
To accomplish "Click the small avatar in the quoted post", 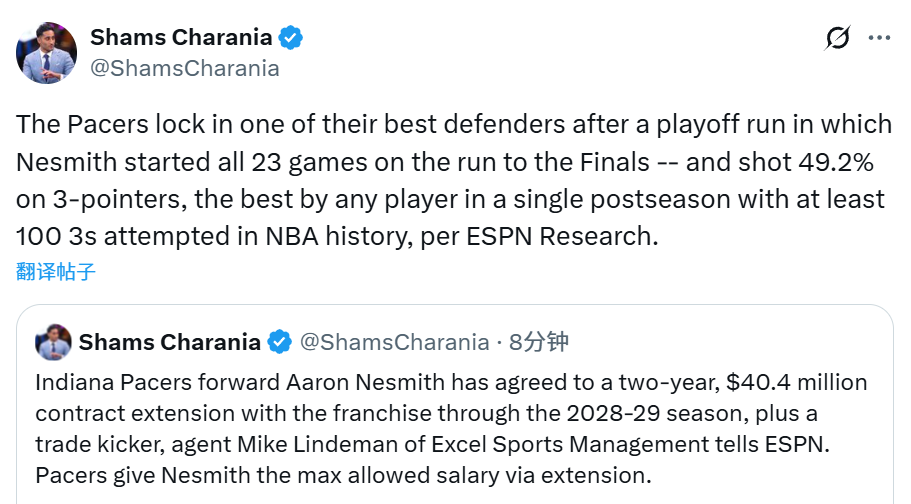I will 53,342.
